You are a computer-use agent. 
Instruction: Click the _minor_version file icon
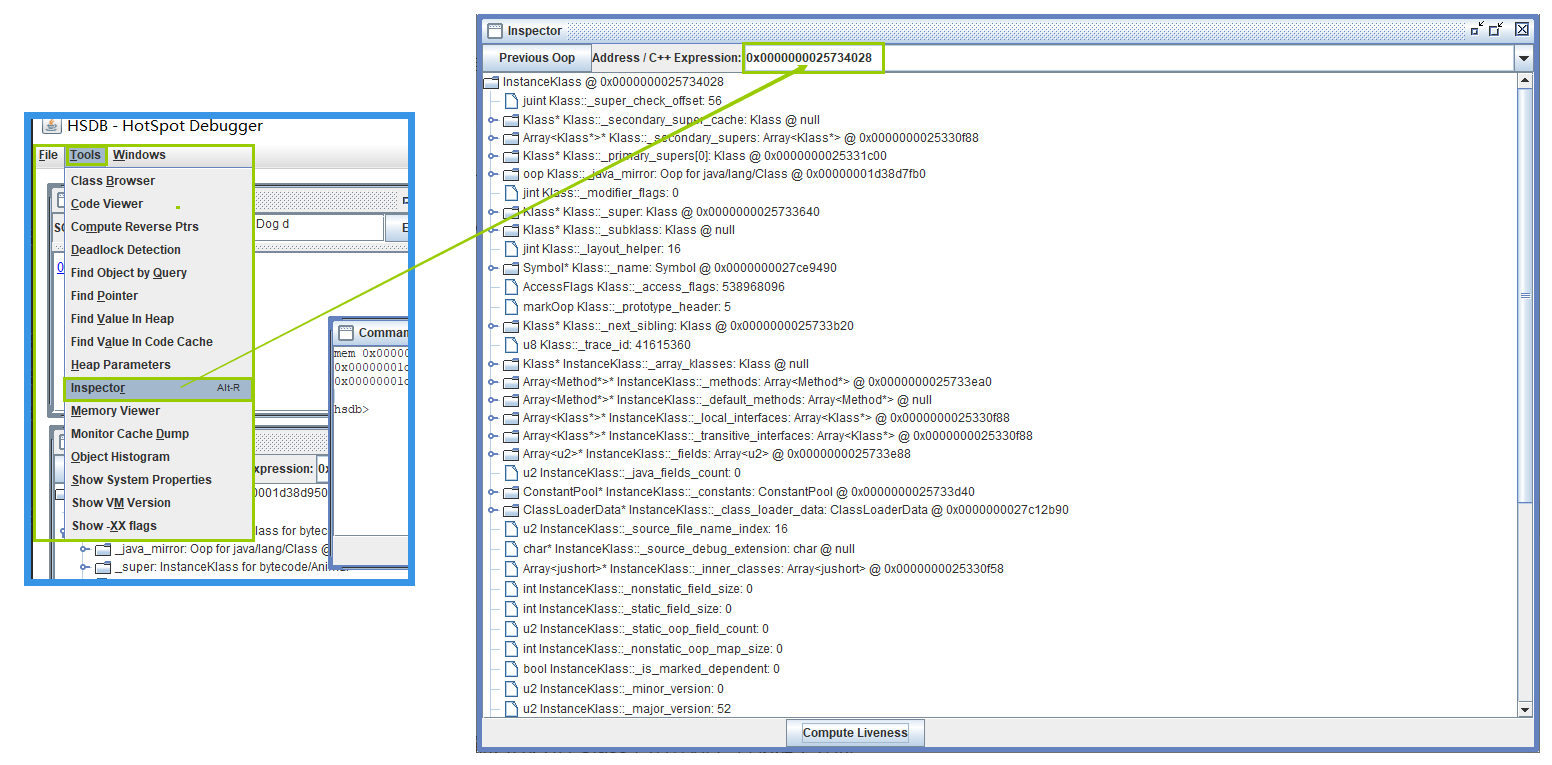click(x=512, y=689)
